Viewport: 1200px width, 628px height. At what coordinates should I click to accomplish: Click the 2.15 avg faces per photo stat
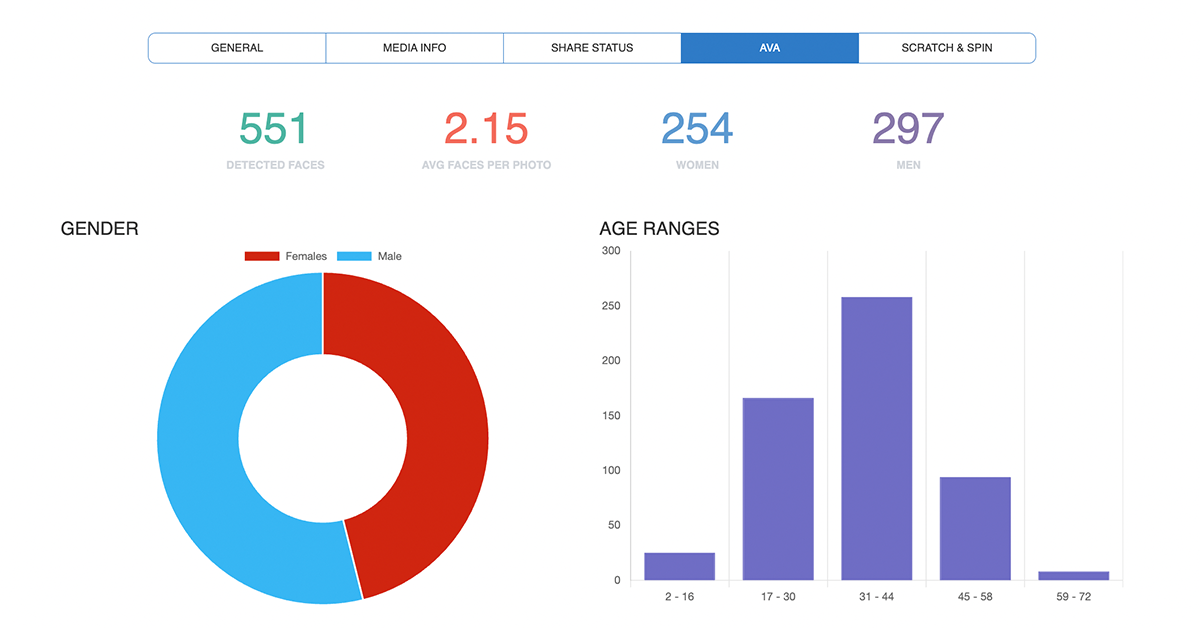click(x=486, y=129)
